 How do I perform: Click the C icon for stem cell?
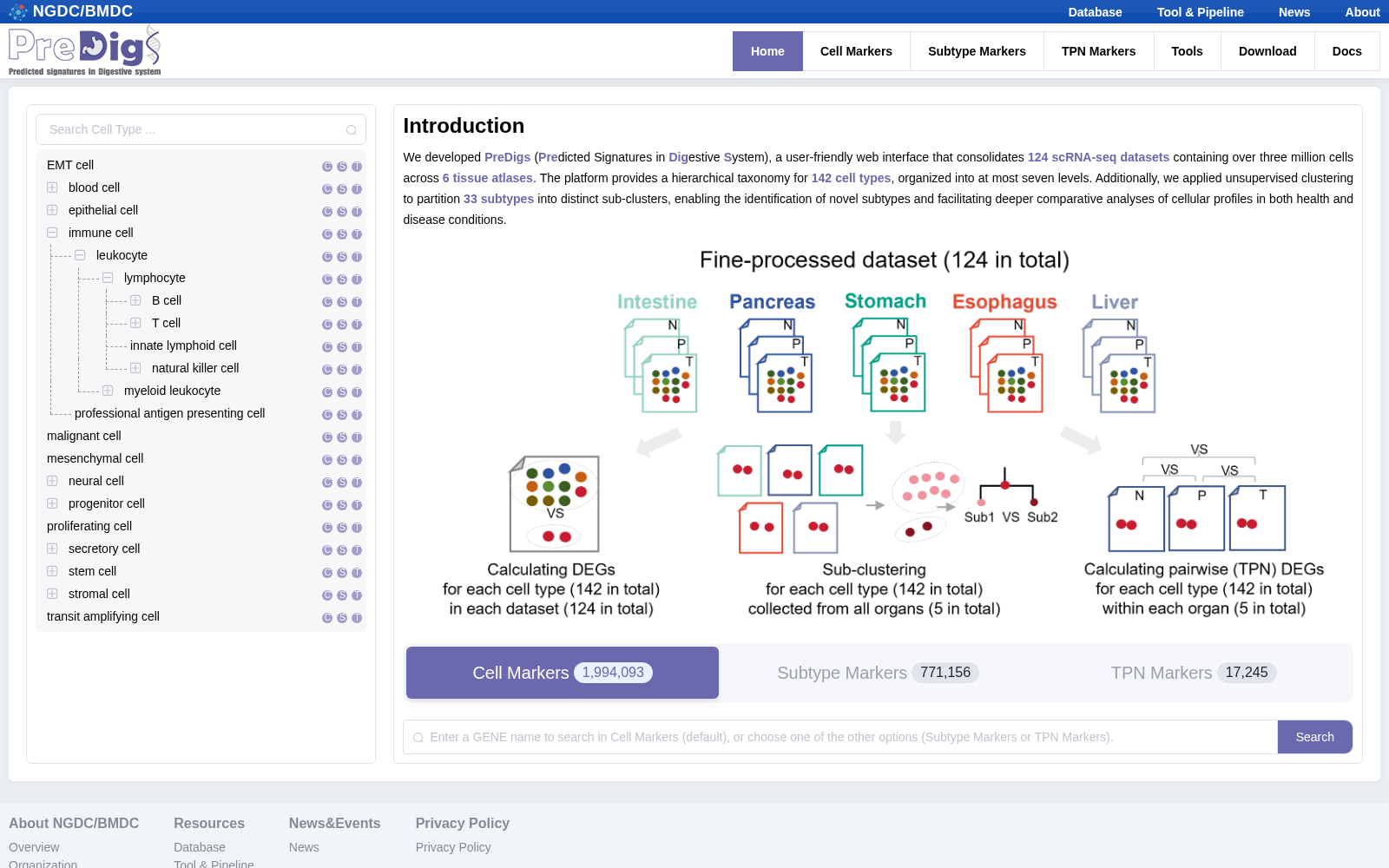327,573
